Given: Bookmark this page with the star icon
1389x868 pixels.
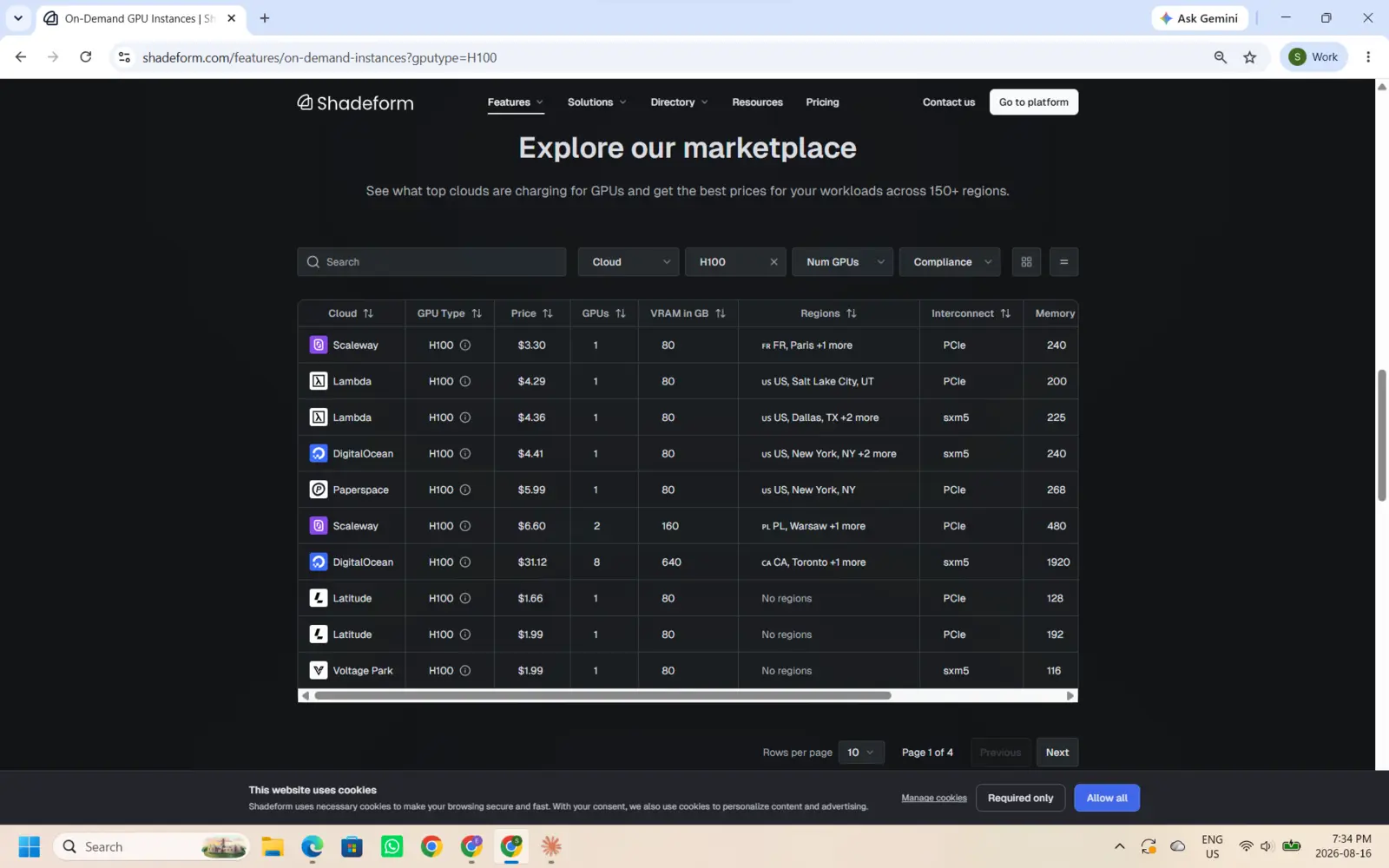Looking at the screenshot, I should point(1250,57).
